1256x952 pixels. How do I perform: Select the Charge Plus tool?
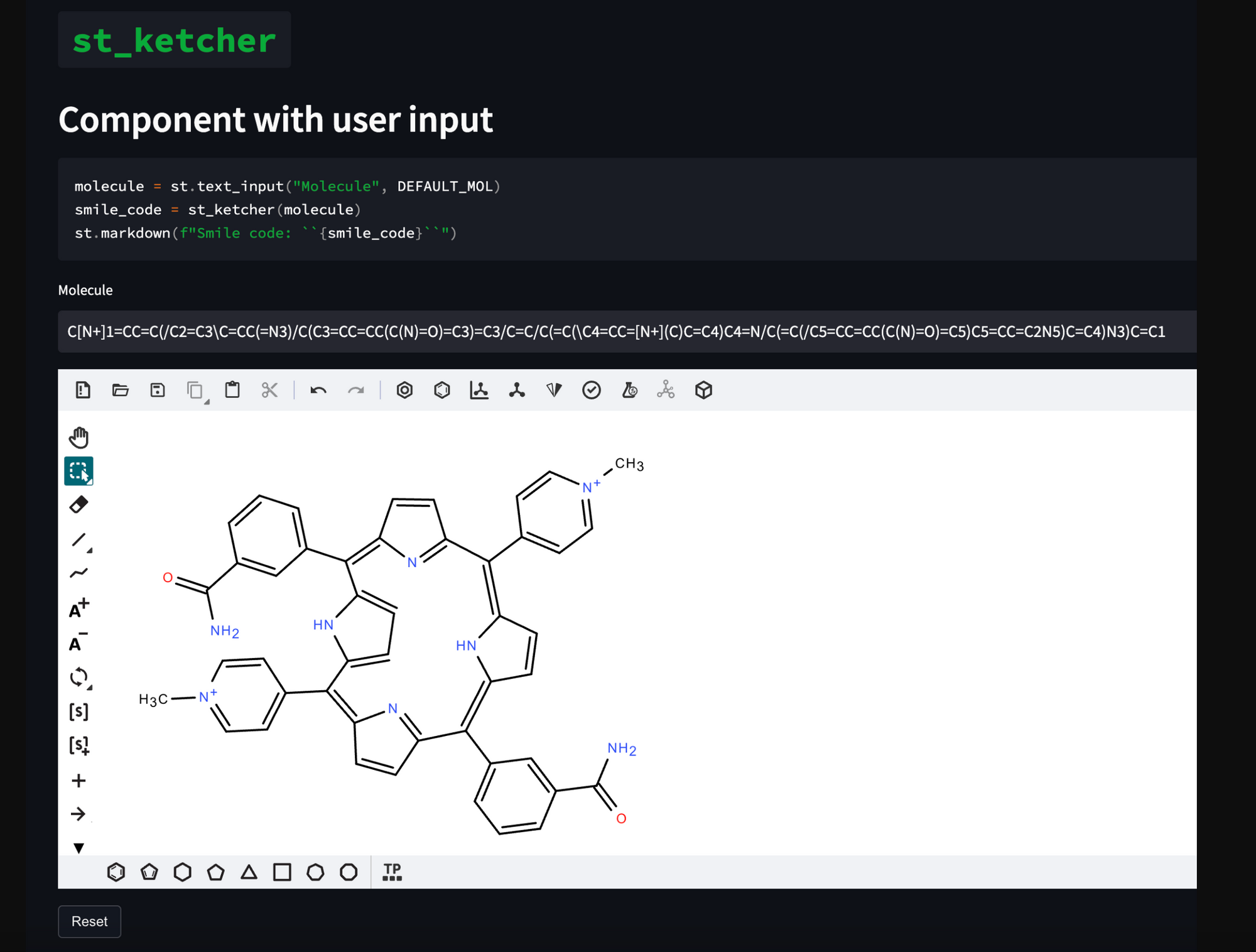79,607
